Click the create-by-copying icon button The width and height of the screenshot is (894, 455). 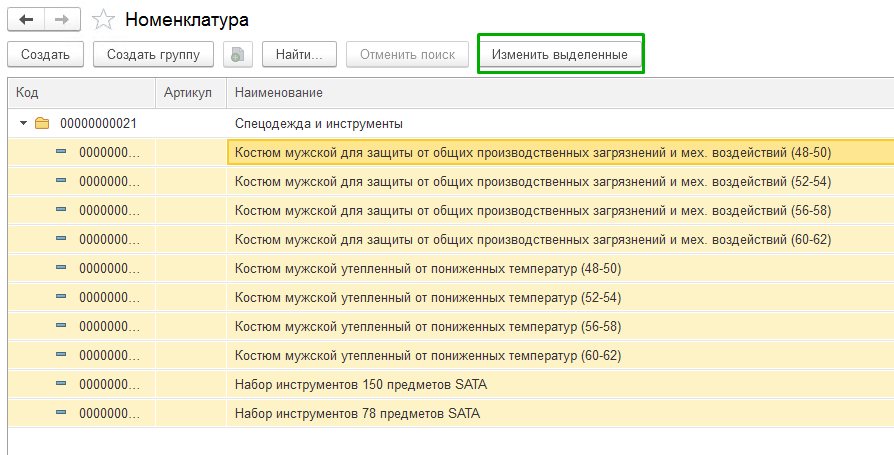coord(237,55)
